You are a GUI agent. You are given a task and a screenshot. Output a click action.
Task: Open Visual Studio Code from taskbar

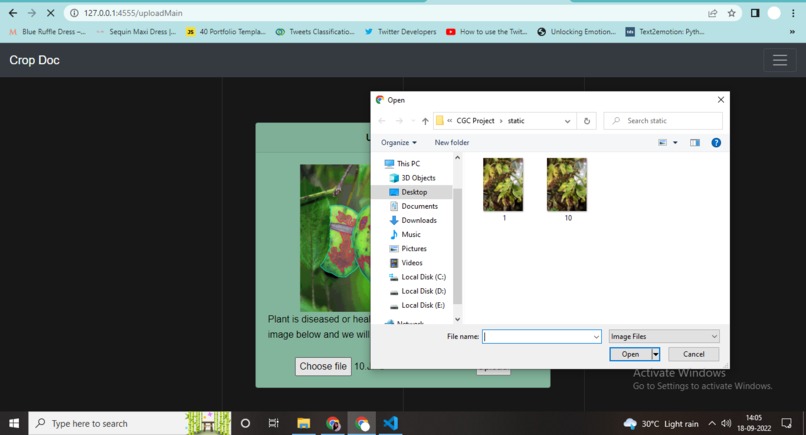tap(391, 423)
